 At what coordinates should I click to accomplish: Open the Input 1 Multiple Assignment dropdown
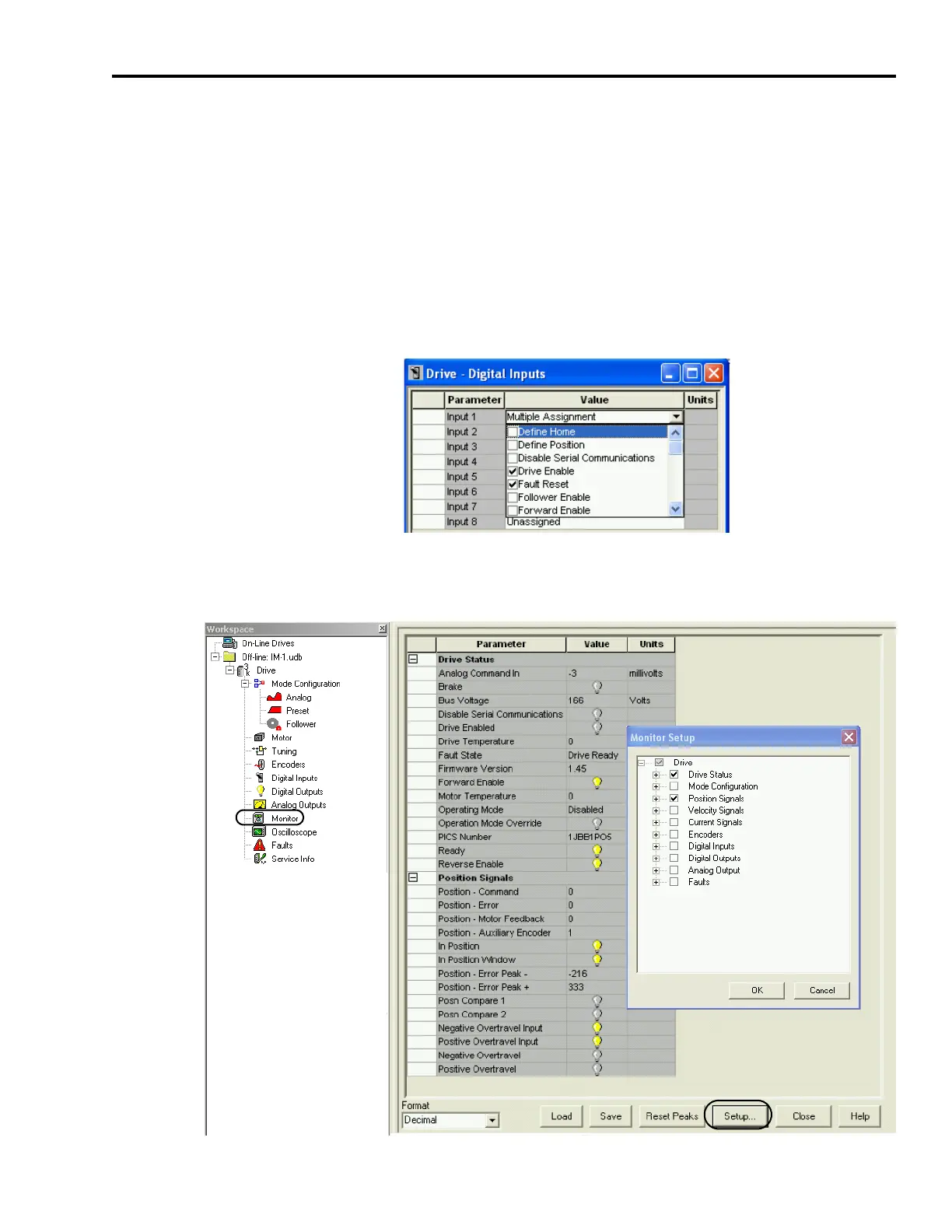click(x=676, y=417)
